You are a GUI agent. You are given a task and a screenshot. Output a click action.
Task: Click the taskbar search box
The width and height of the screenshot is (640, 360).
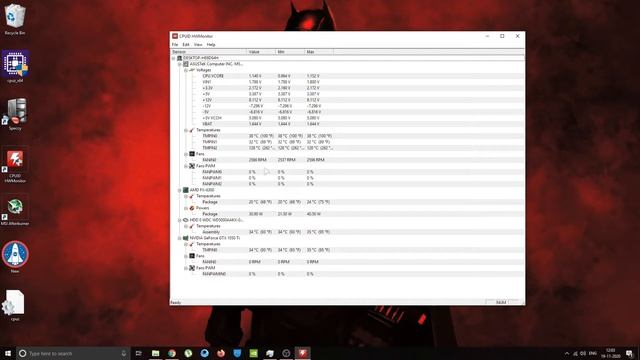(73, 353)
